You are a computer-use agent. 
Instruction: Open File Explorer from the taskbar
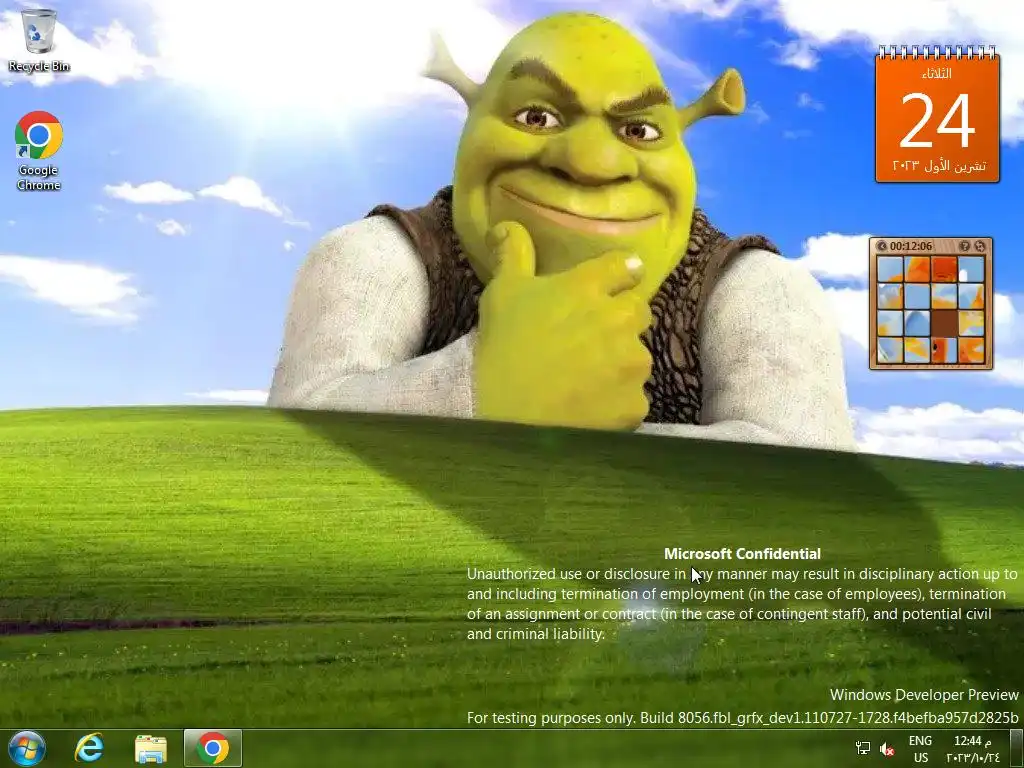[151, 748]
